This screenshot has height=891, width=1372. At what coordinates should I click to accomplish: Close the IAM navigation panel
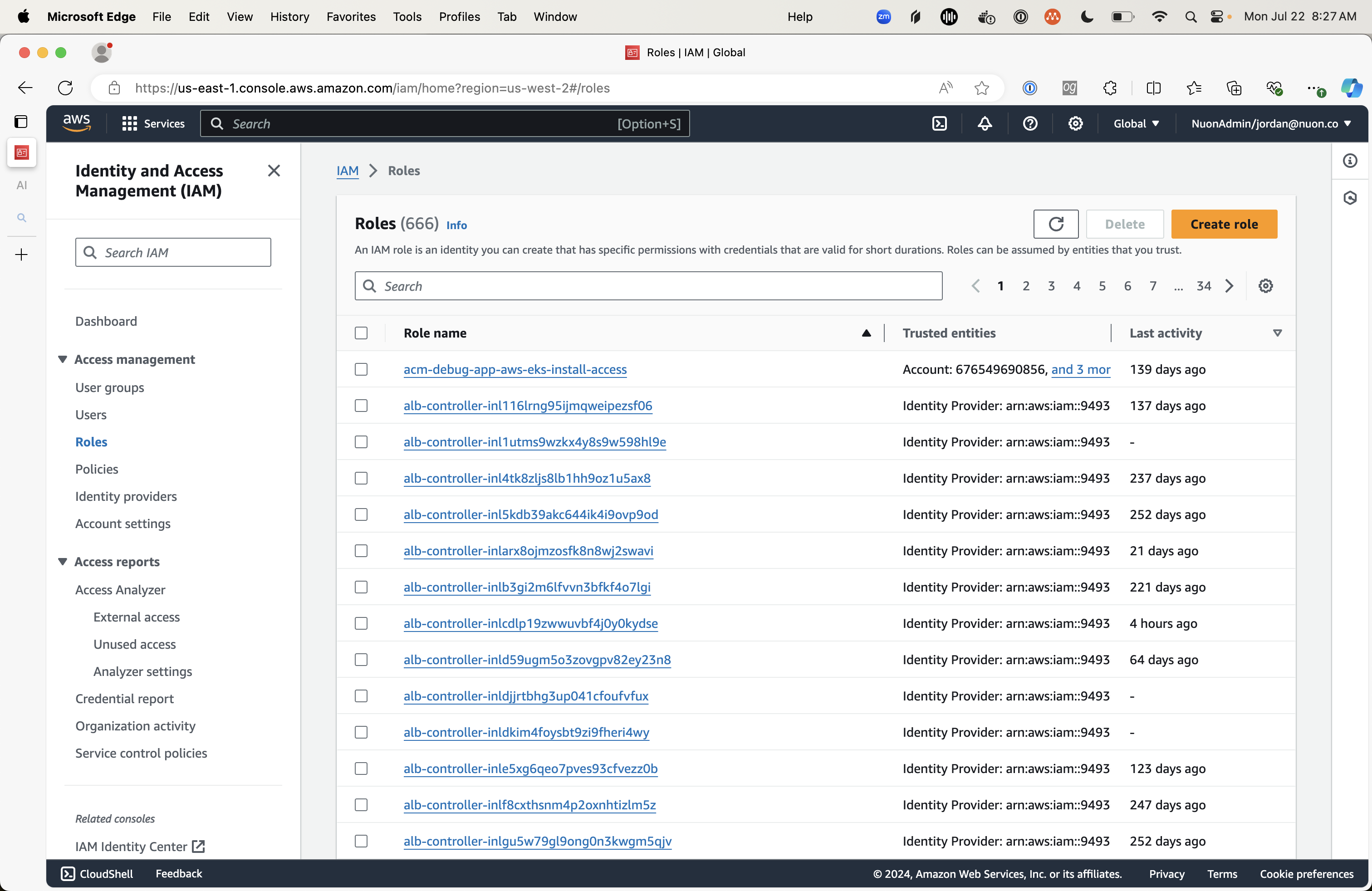(x=274, y=171)
